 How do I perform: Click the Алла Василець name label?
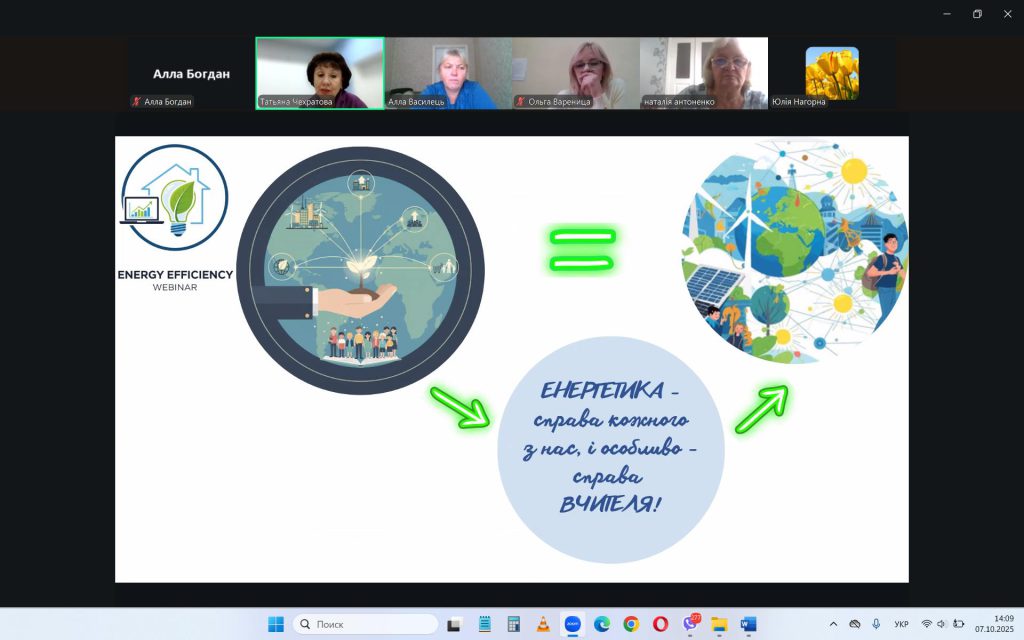pos(416,102)
